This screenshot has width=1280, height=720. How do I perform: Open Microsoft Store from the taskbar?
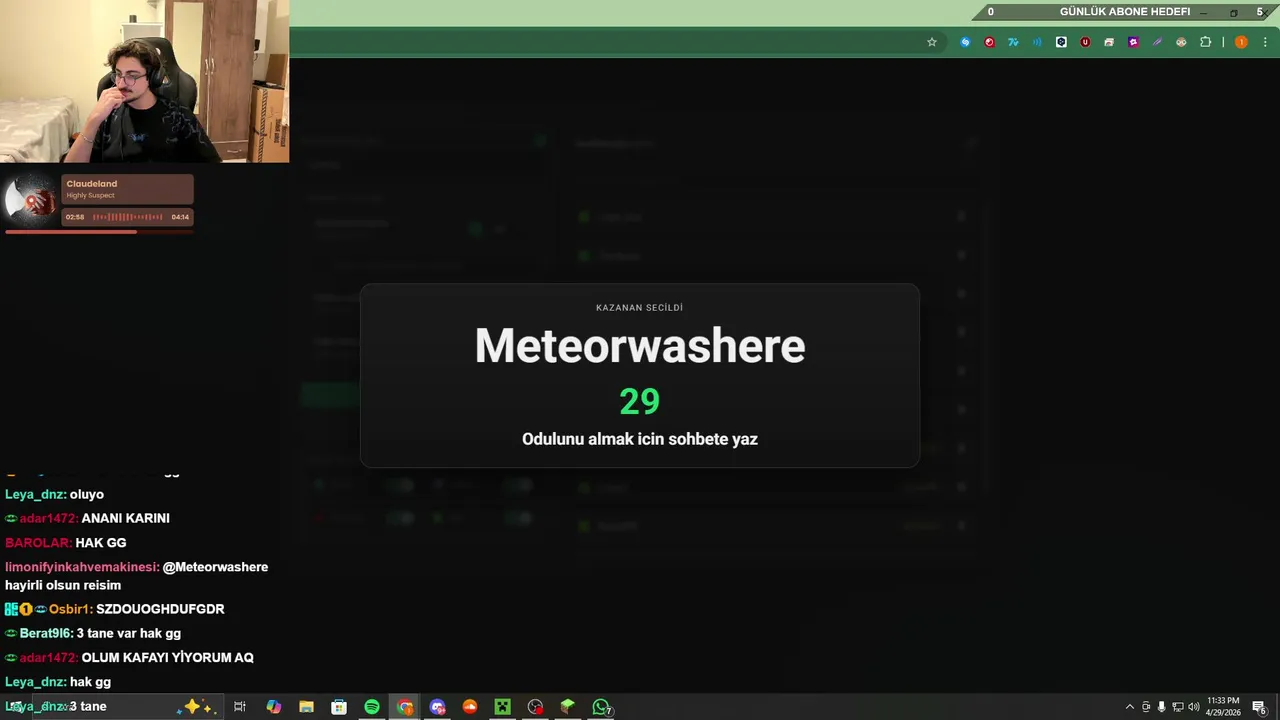coord(339,707)
